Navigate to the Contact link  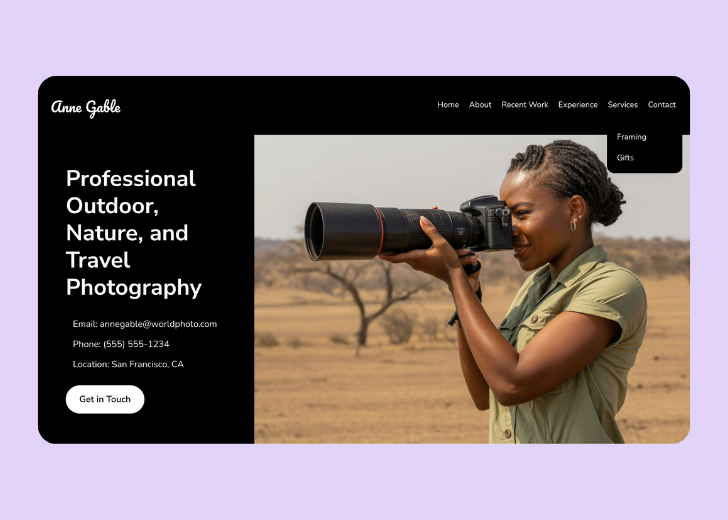[x=662, y=105]
